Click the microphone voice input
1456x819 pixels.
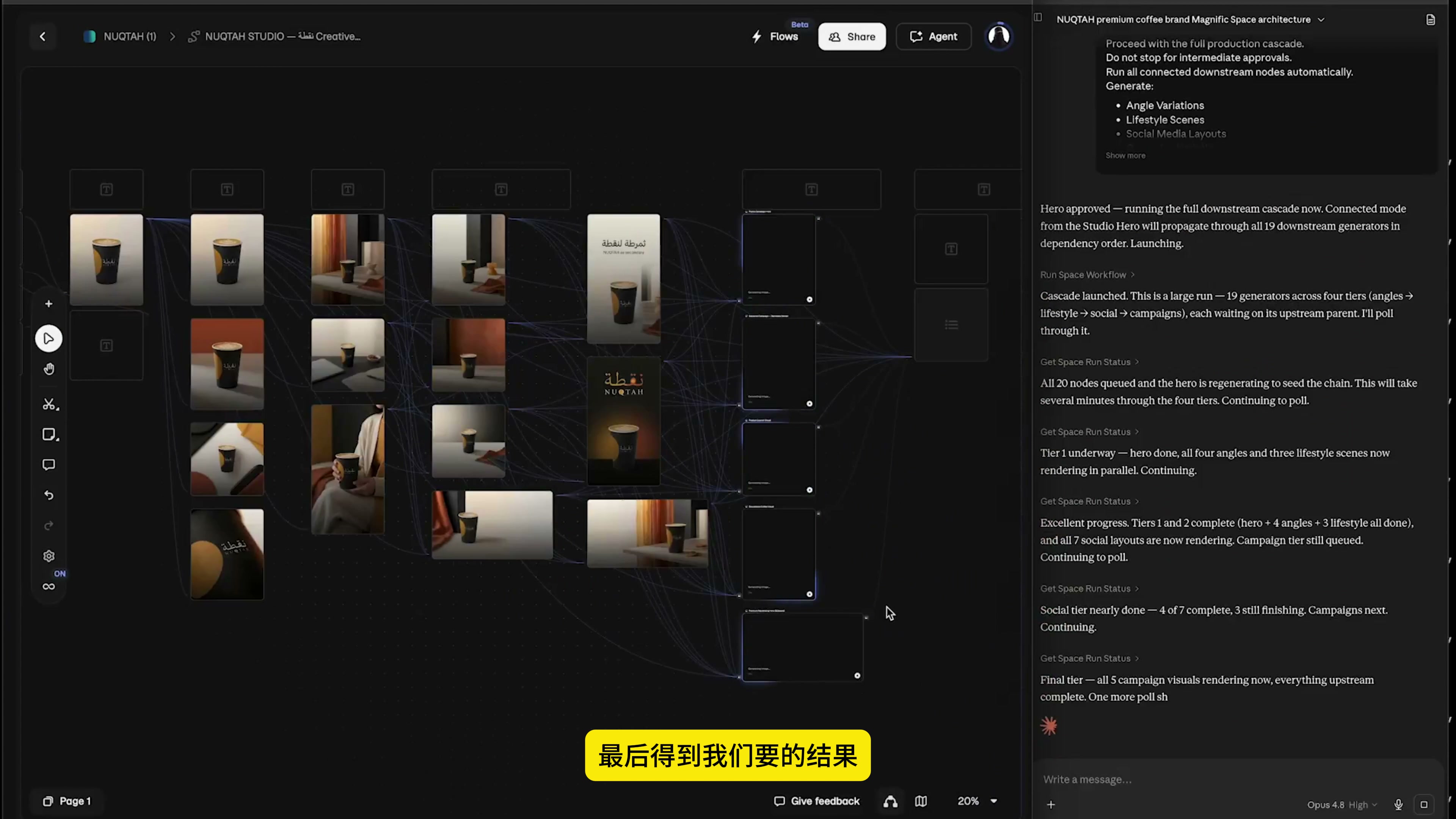(1398, 804)
